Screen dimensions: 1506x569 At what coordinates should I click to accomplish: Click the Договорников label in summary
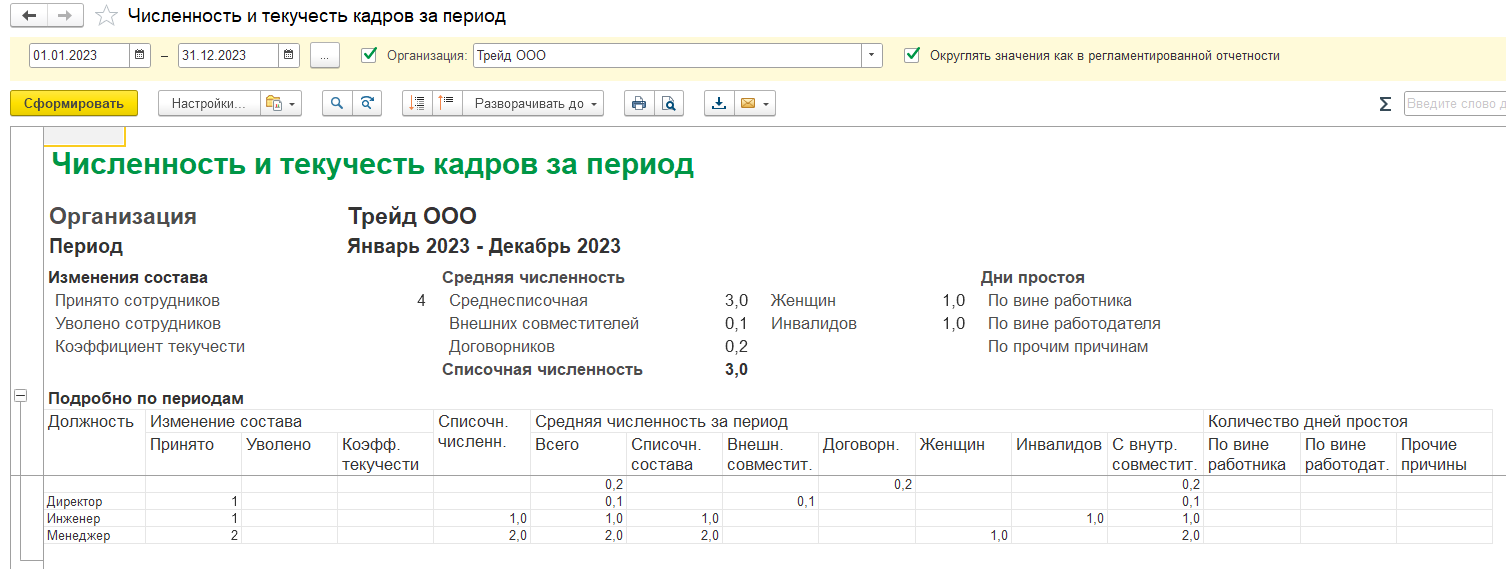click(x=501, y=346)
